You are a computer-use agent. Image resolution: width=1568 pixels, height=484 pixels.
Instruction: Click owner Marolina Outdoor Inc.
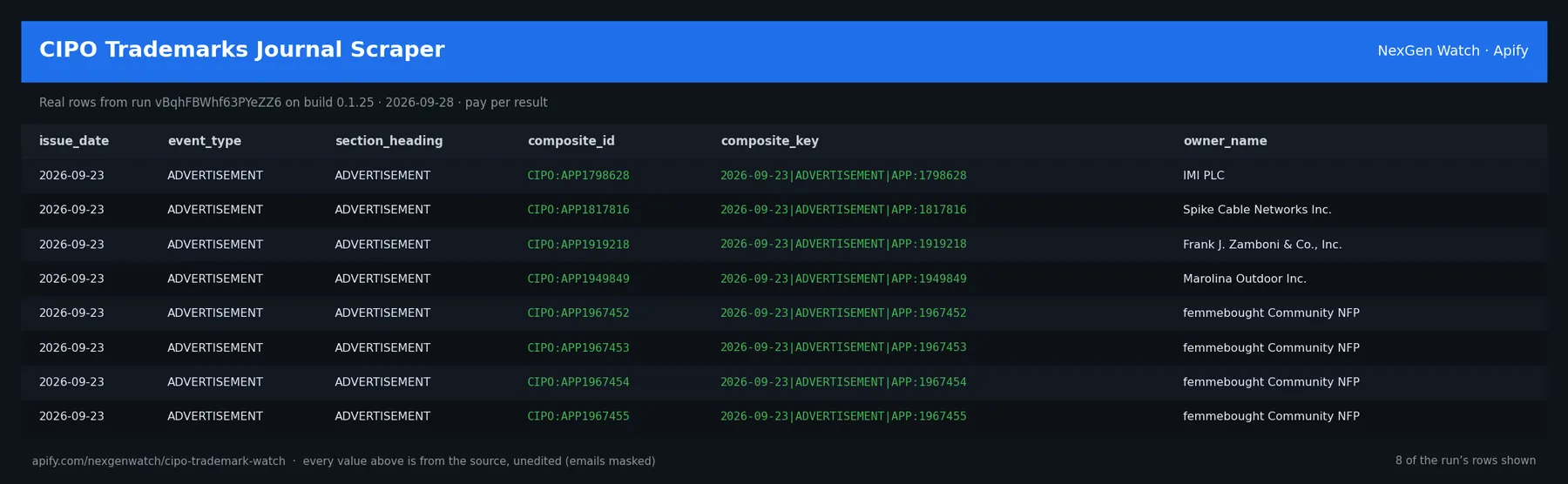[1245, 279]
